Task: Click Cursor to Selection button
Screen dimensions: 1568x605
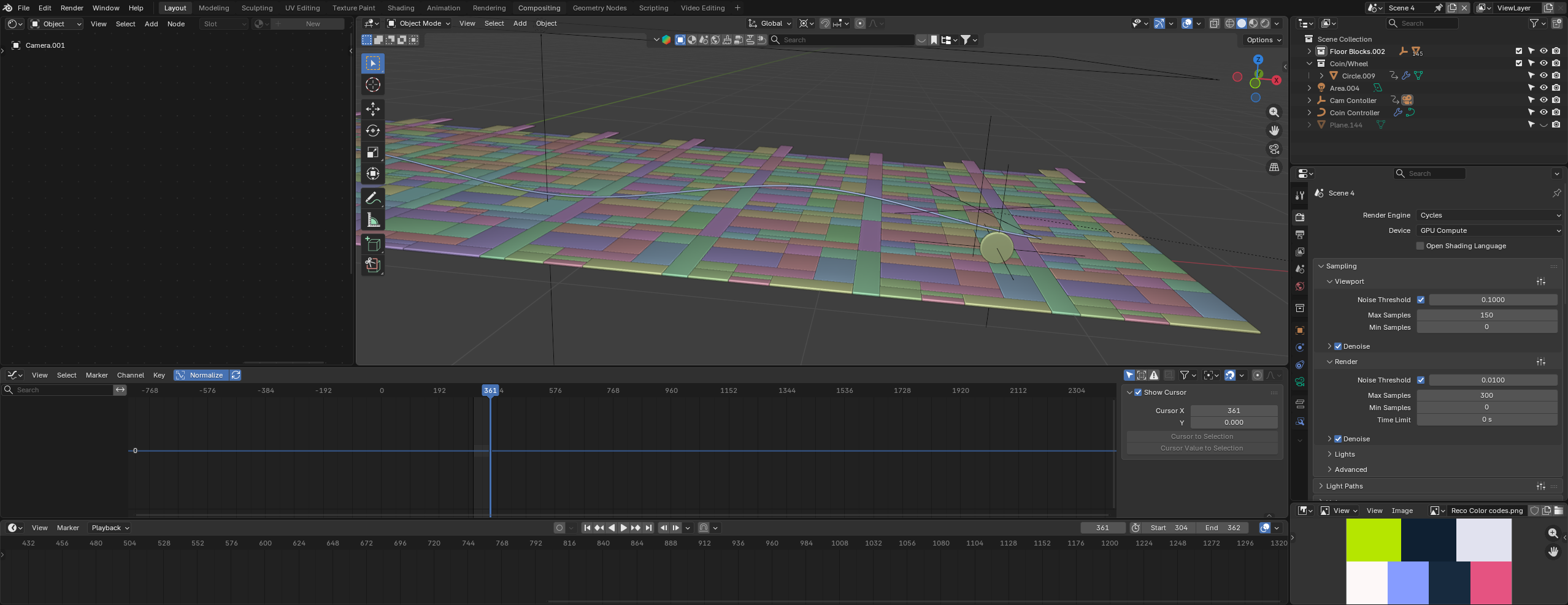Action: coord(1202,436)
